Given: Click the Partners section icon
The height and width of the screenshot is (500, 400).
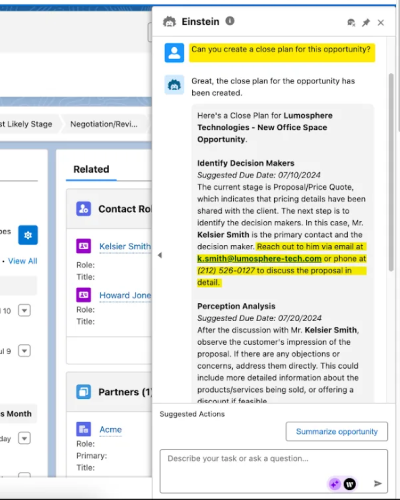Looking at the screenshot, I should 83,392.
